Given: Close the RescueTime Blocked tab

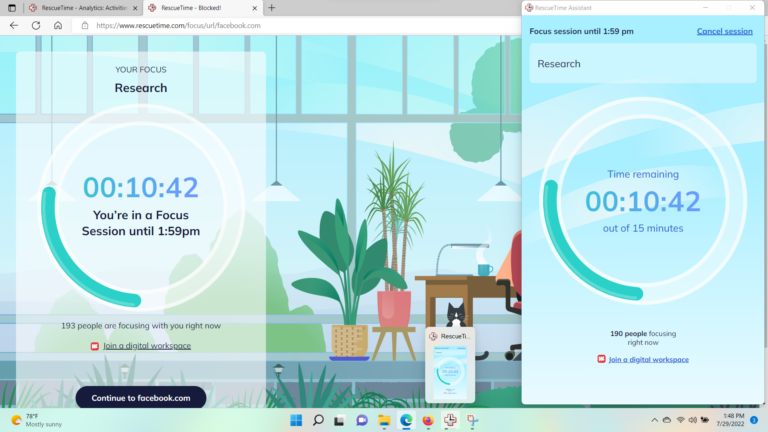Looking at the screenshot, I should (254, 8).
